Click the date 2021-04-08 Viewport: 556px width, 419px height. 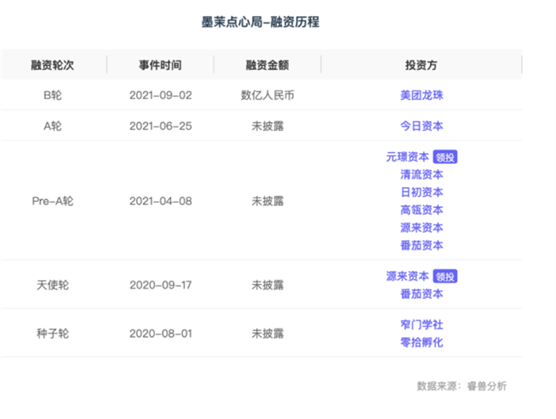pyautogui.click(x=161, y=201)
